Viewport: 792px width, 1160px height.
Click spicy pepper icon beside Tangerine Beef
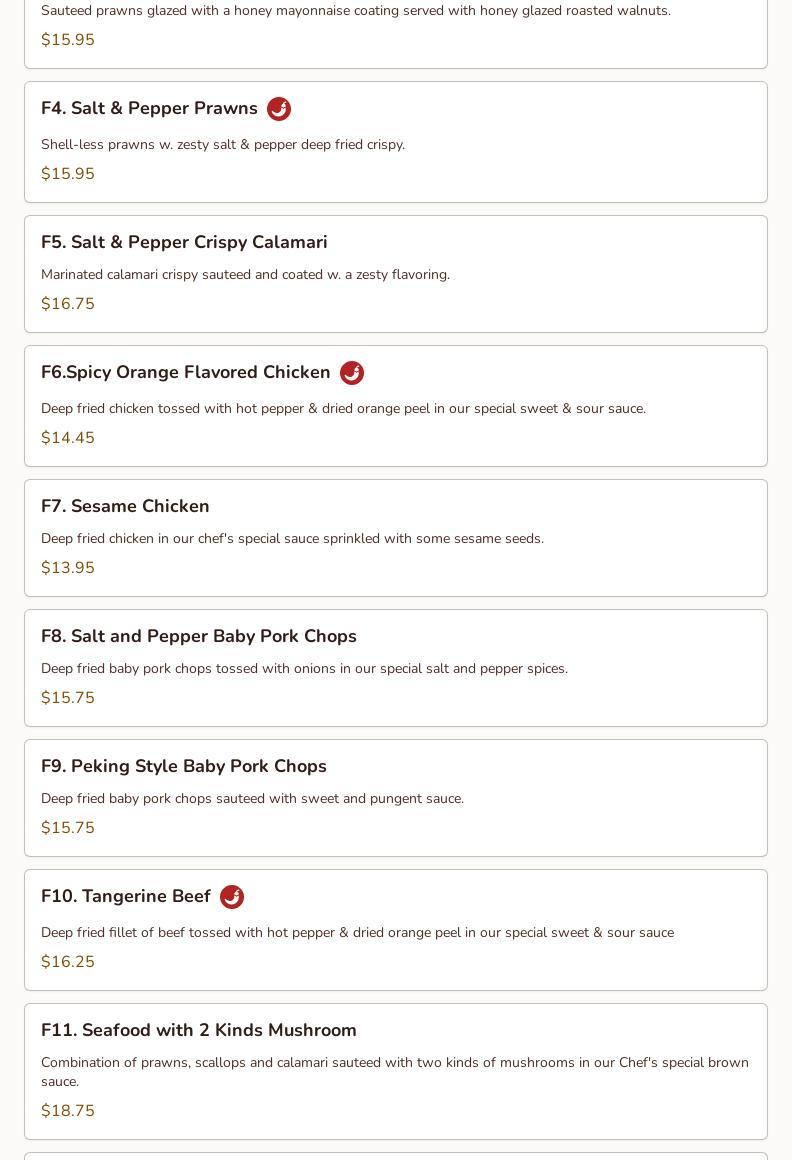232,897
